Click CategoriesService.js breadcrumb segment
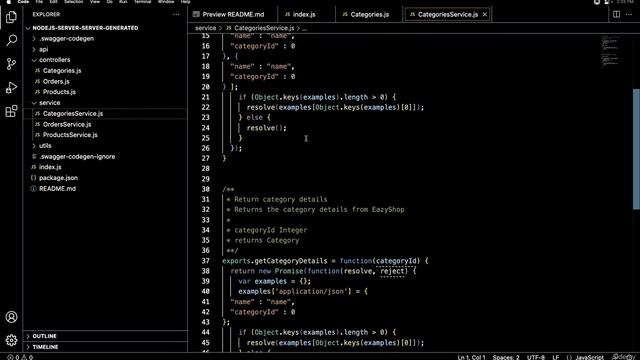The width and height of the screenshot is (640, 360). (x=264, y=28)
